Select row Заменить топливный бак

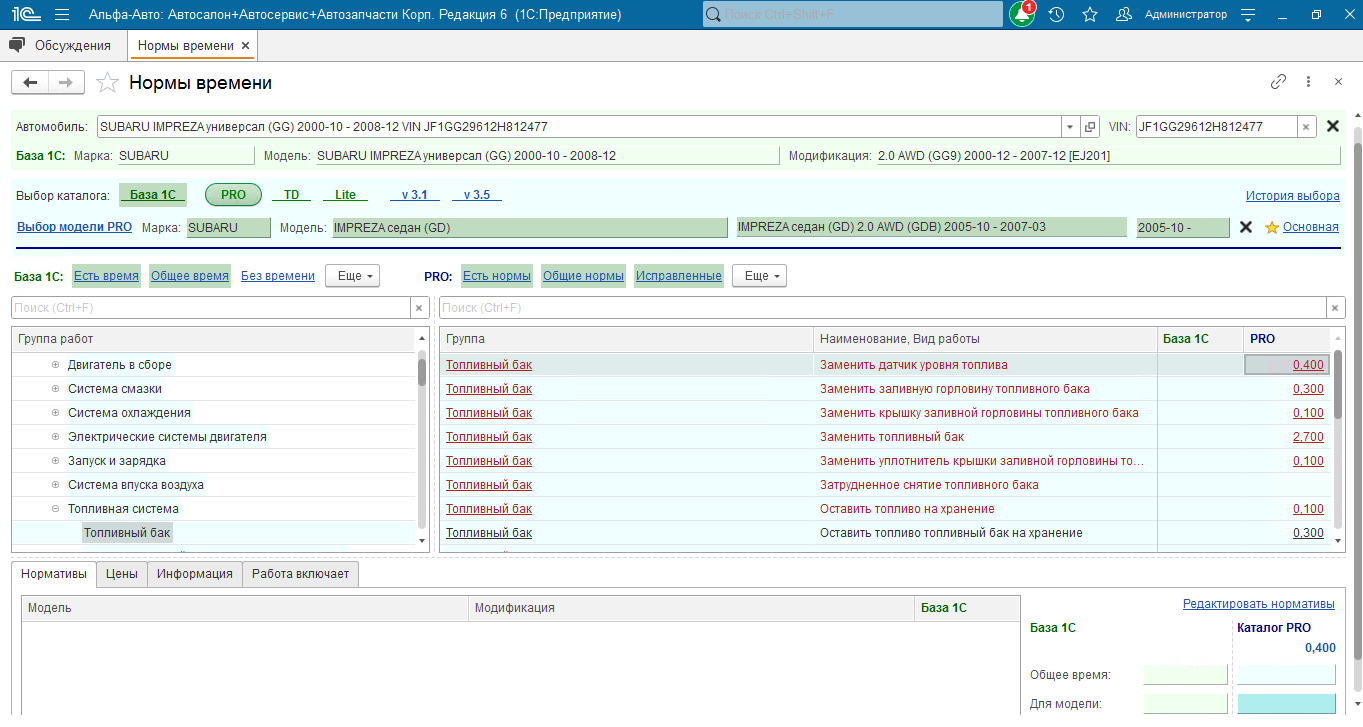click(x=887, y=437)
